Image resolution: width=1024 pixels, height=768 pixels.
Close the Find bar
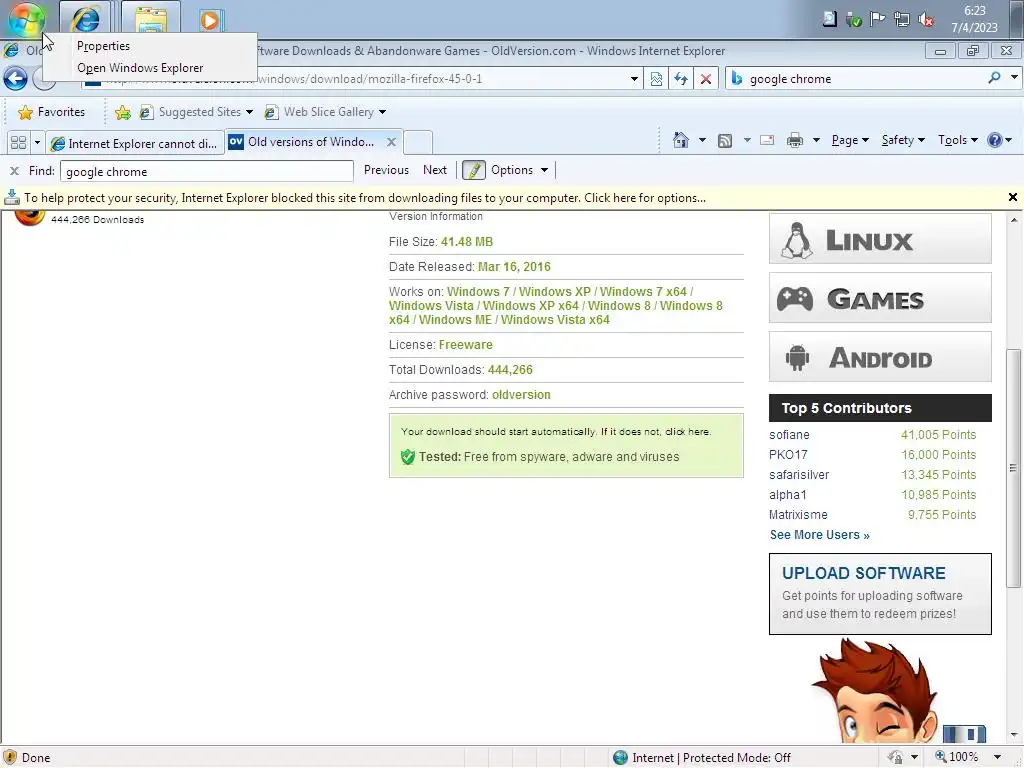[x=14, y=171]
